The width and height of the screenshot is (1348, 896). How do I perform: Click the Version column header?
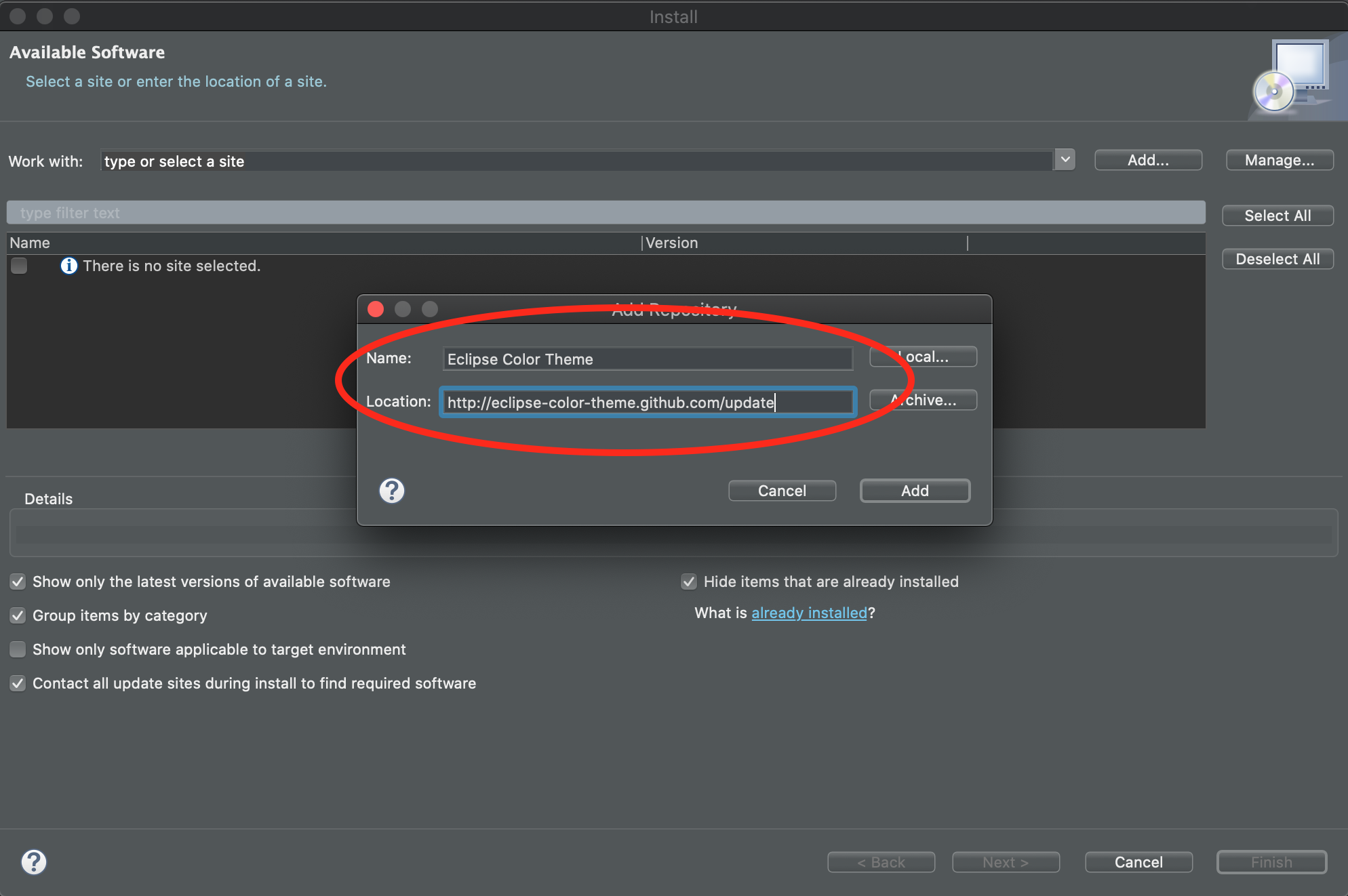click(x=804, y=243)
